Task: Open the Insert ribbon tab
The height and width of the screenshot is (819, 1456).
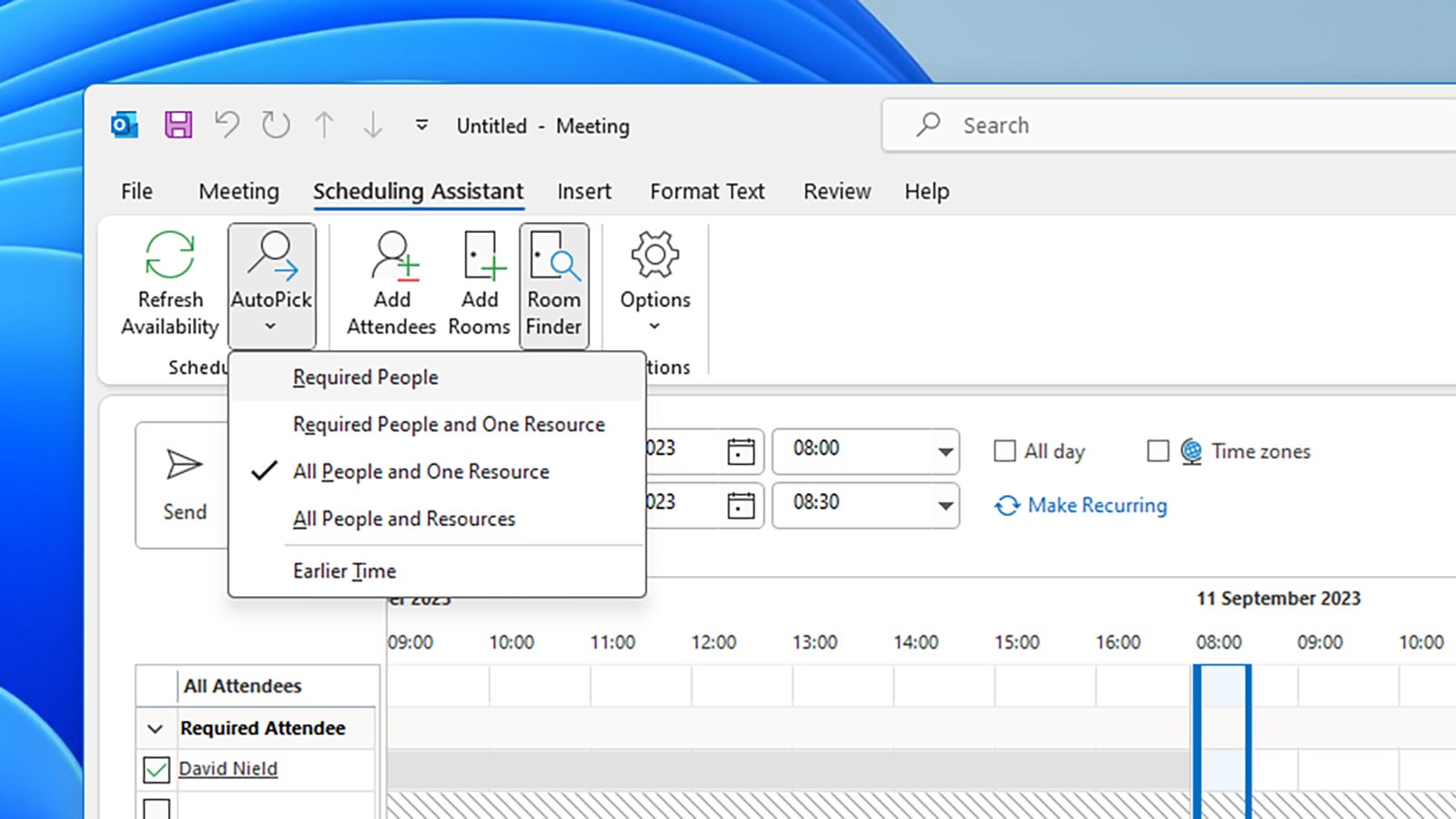Action: click(x=584, y=191)
